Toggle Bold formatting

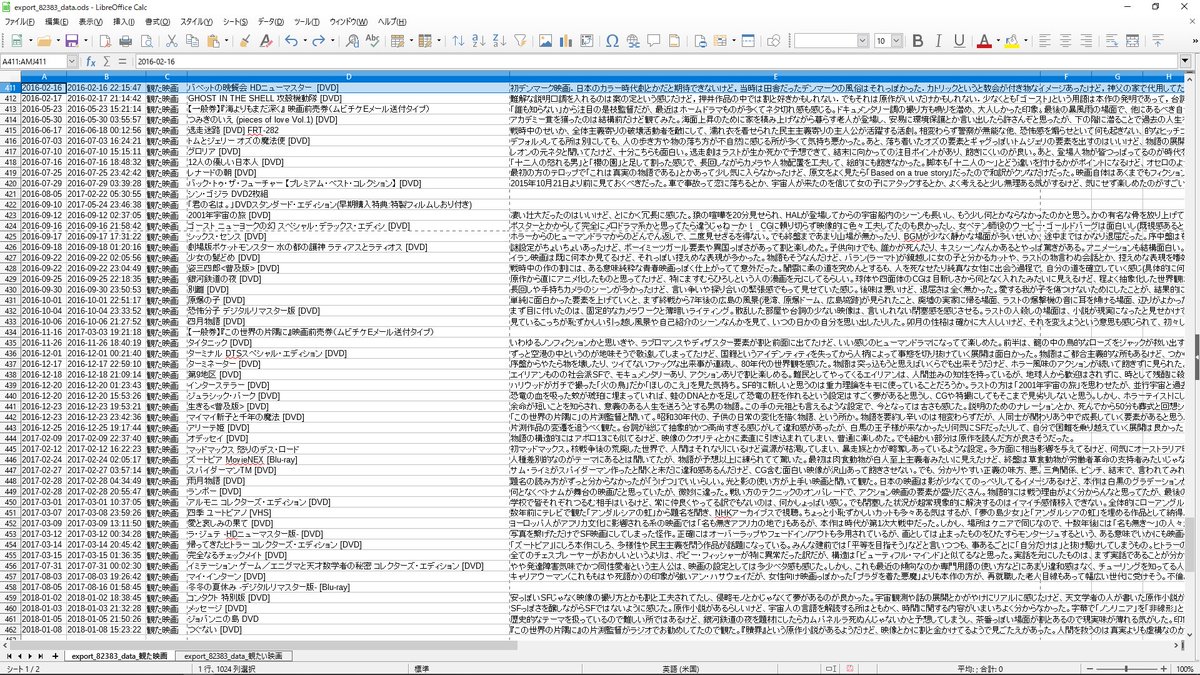coord(917,41)
